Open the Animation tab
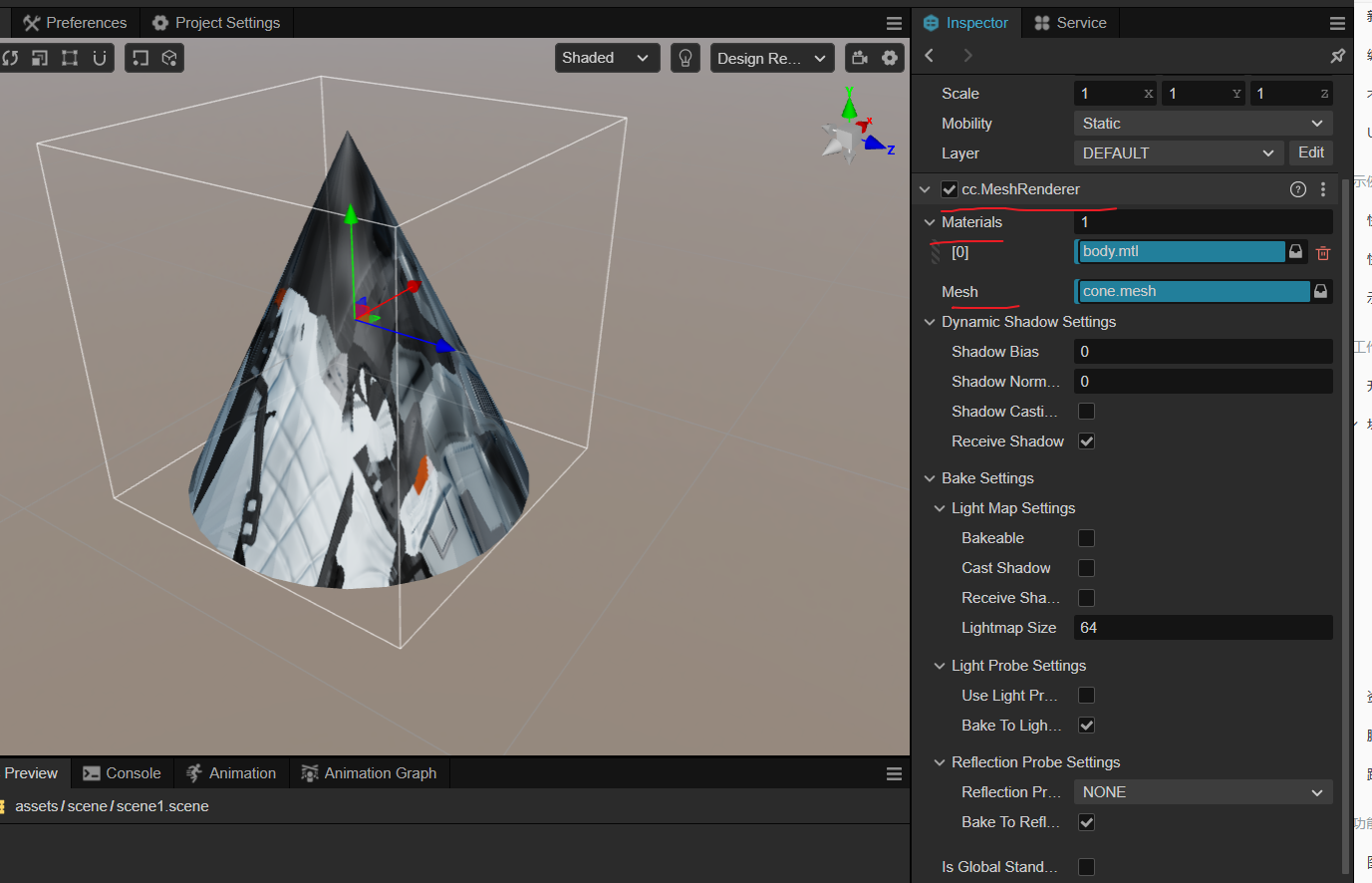 231,773
